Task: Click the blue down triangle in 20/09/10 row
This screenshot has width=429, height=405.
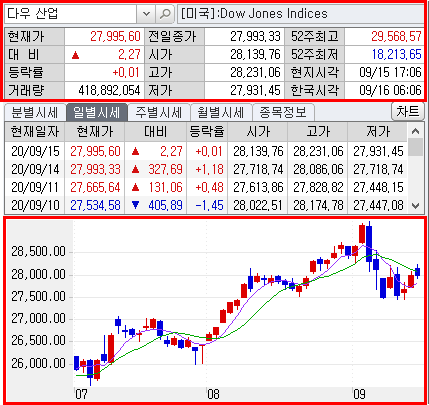Action: tap(135, 205)
